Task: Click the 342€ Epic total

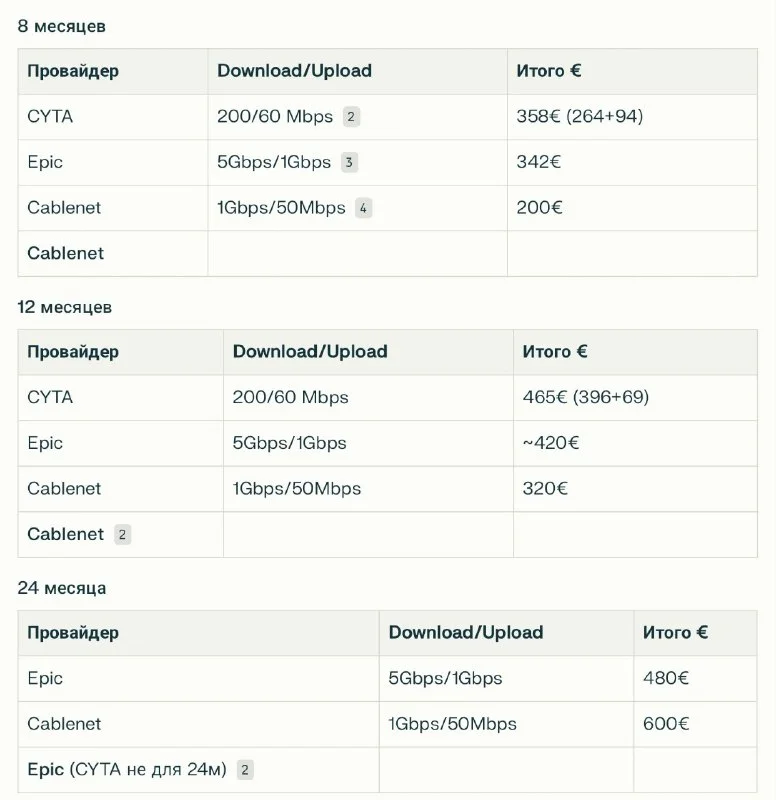Action: 538,162
